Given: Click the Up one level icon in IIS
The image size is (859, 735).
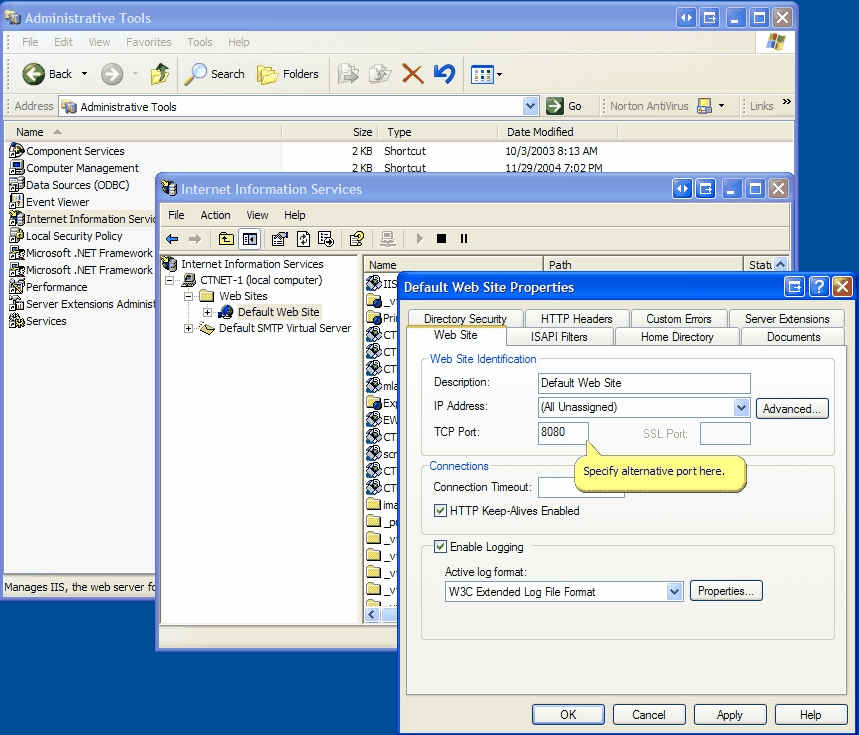Looking at the screenshot, I should 227,239.
